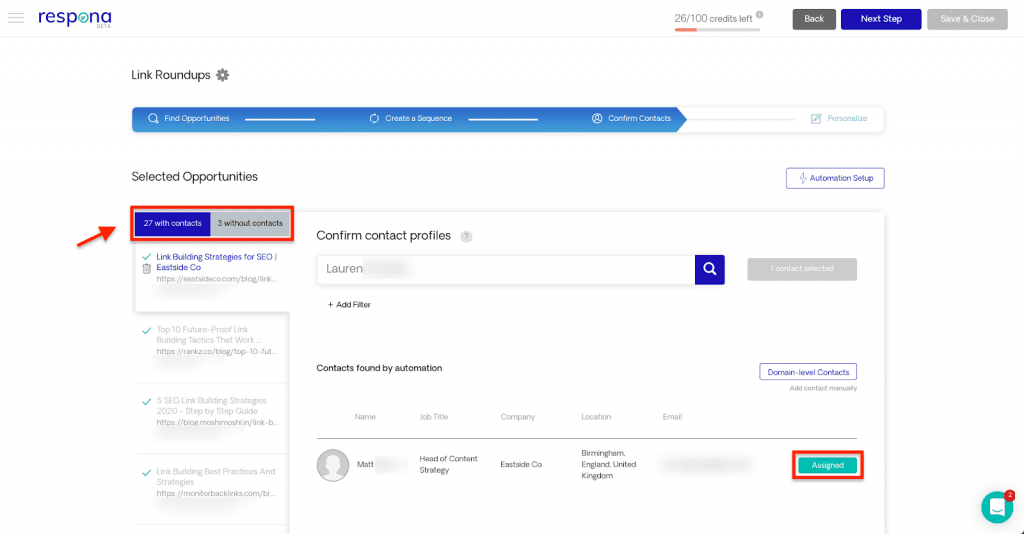
Task: Click the Find Opportunities magnifier icon
Action: point(153,119)
